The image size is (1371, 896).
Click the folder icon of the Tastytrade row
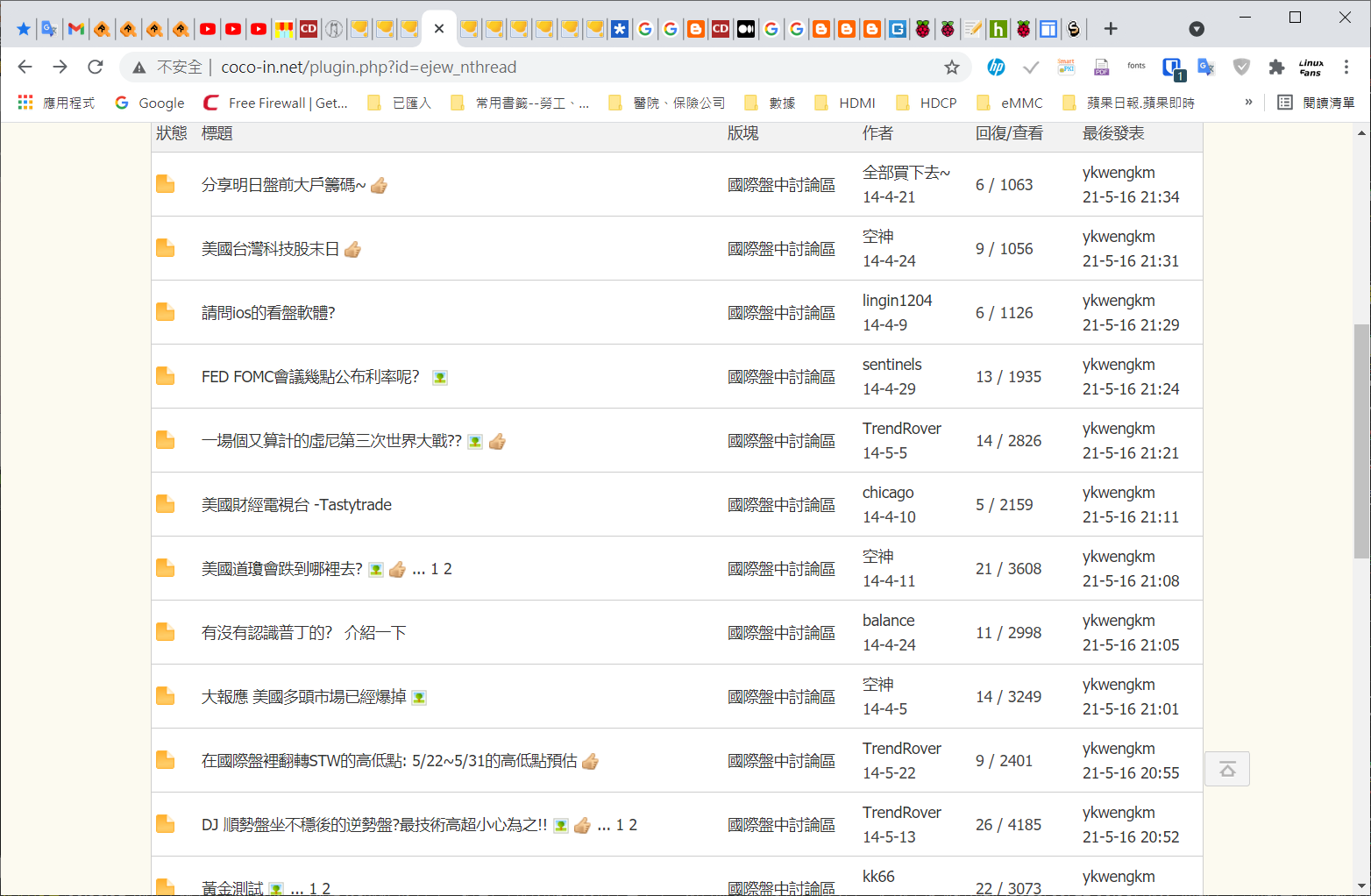165,504
